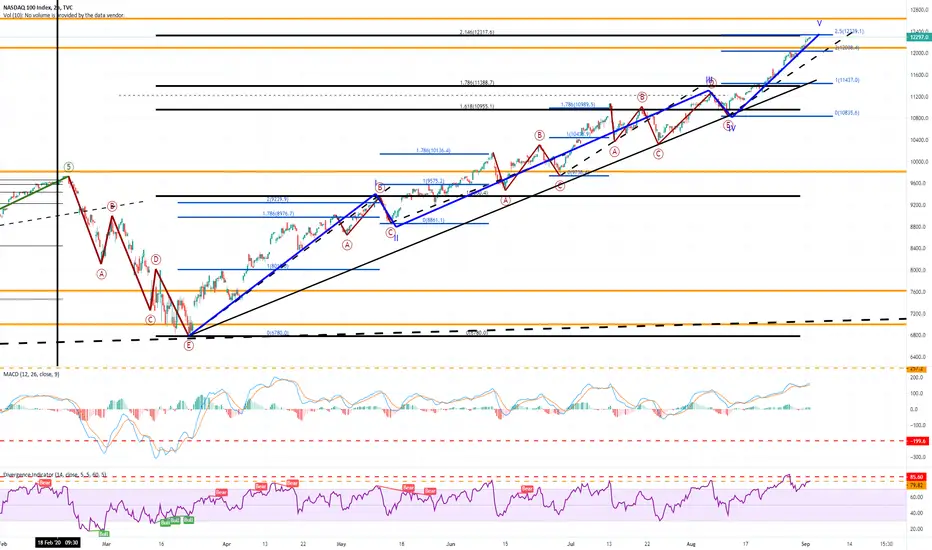Select the circled C label in mid March
Image resolution: width=932 pixels, height=550 pixels.
tap(150, 320)
